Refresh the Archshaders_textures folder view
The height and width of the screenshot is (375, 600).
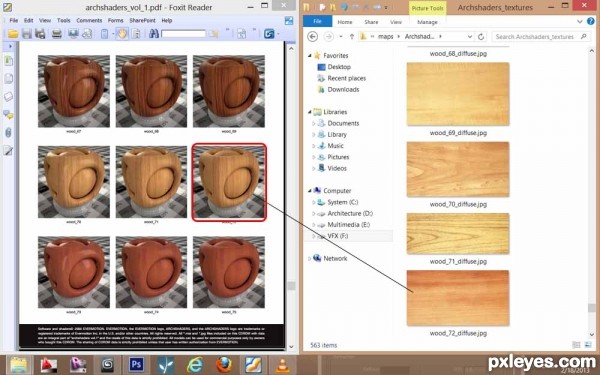(481, 37)
